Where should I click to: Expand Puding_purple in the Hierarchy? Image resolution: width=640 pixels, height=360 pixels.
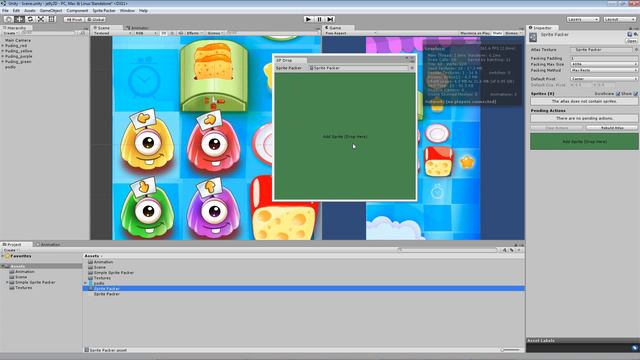2,56
